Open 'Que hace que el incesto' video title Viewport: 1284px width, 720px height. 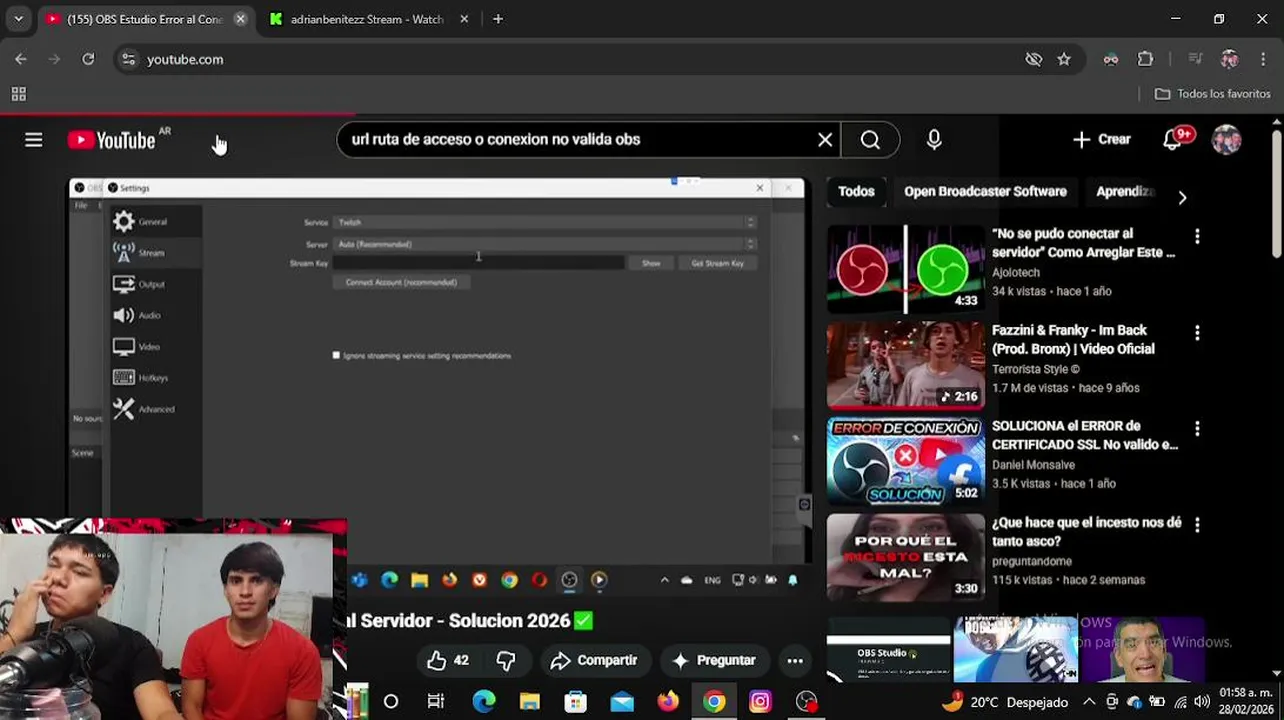click(x=1086, y=532)
